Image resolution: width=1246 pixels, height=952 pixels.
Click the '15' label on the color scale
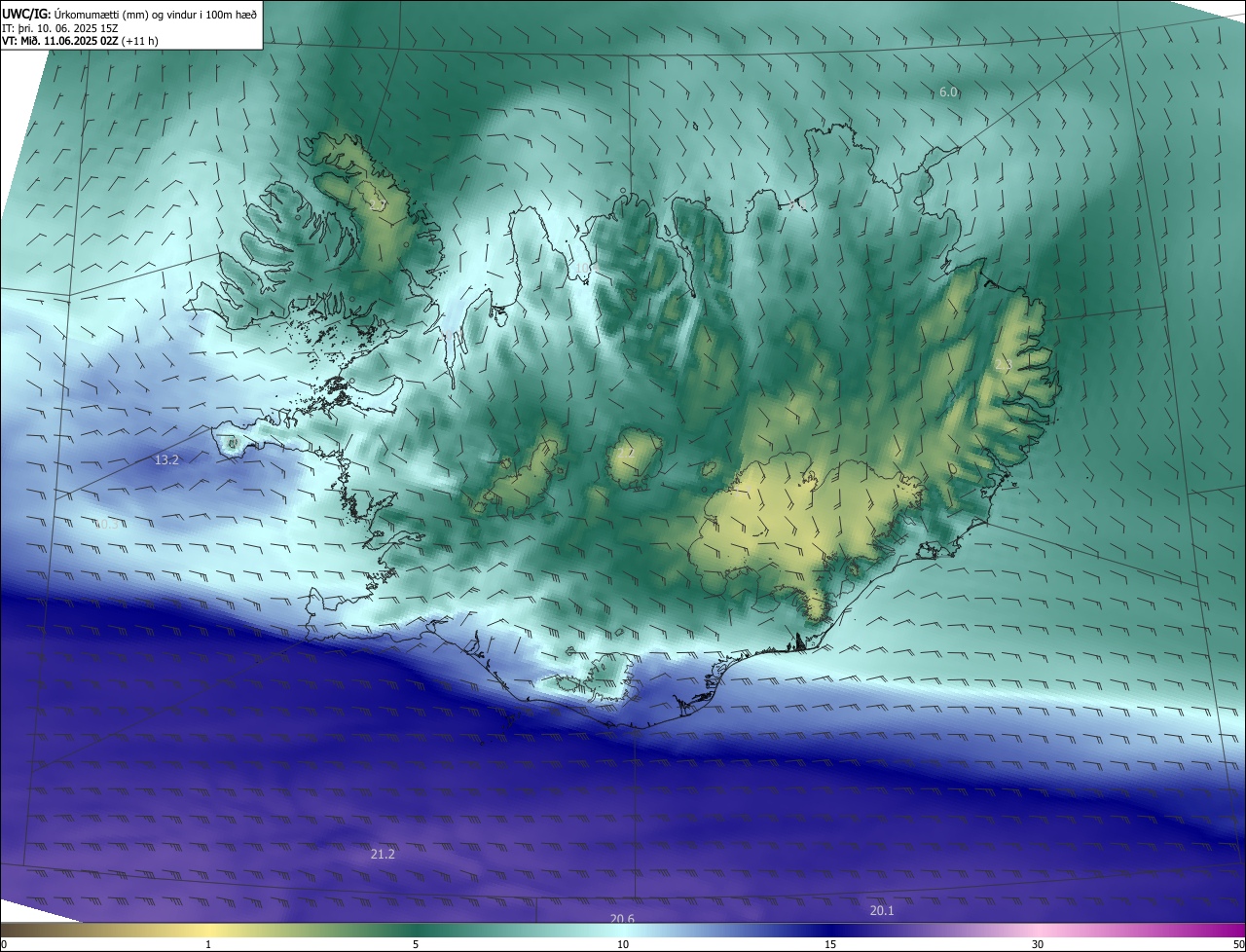[x=830, y=944]
